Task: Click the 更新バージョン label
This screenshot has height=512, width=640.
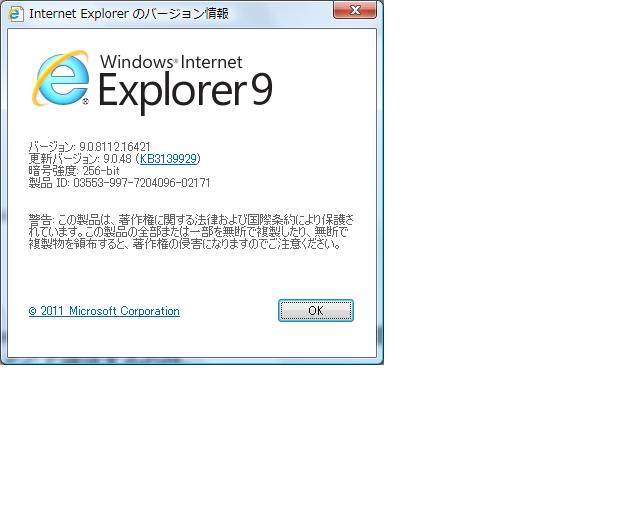Action: point(58,159)
